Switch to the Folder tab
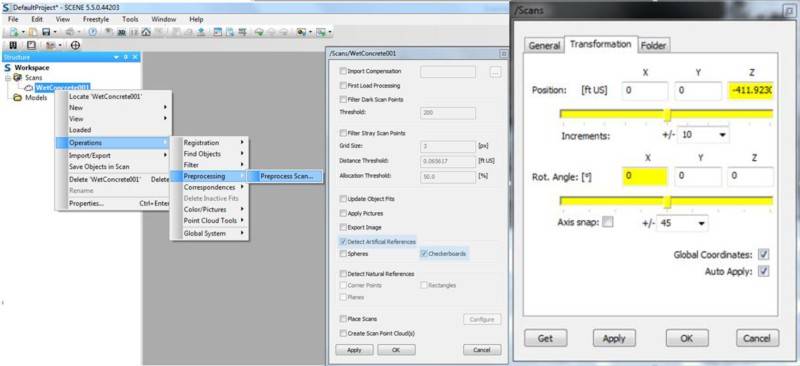 [654, 45]
